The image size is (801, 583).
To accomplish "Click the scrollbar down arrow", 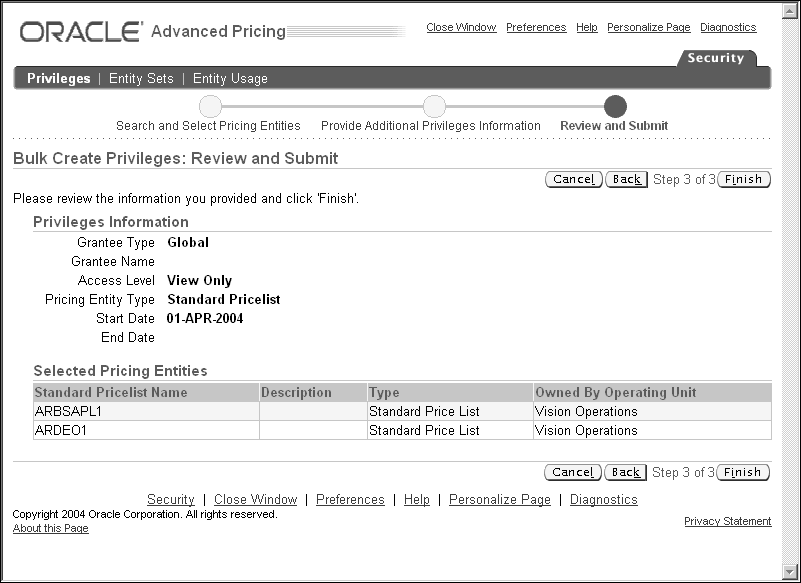I will coord(789,571).
